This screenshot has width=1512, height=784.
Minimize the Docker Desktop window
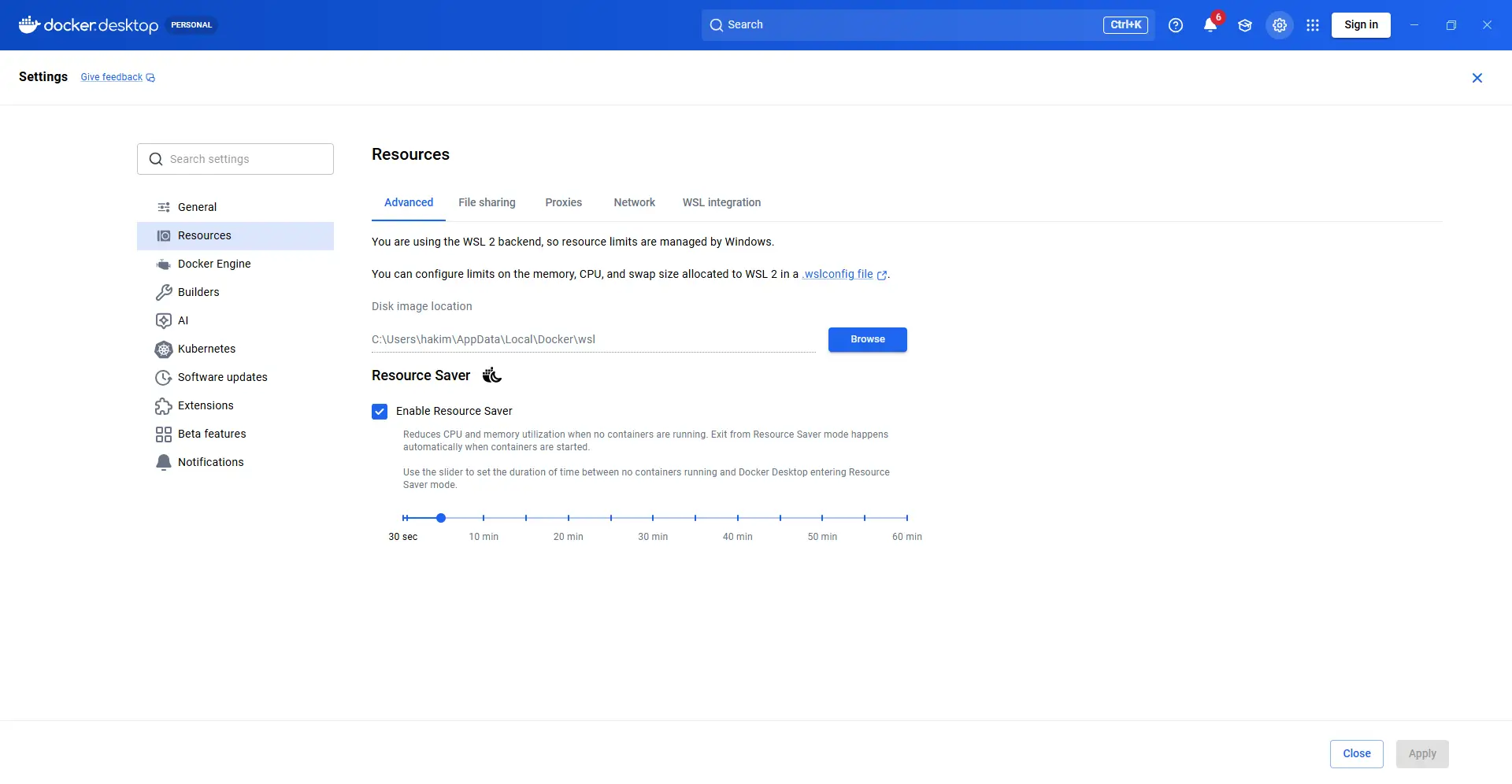[1414, 25]
